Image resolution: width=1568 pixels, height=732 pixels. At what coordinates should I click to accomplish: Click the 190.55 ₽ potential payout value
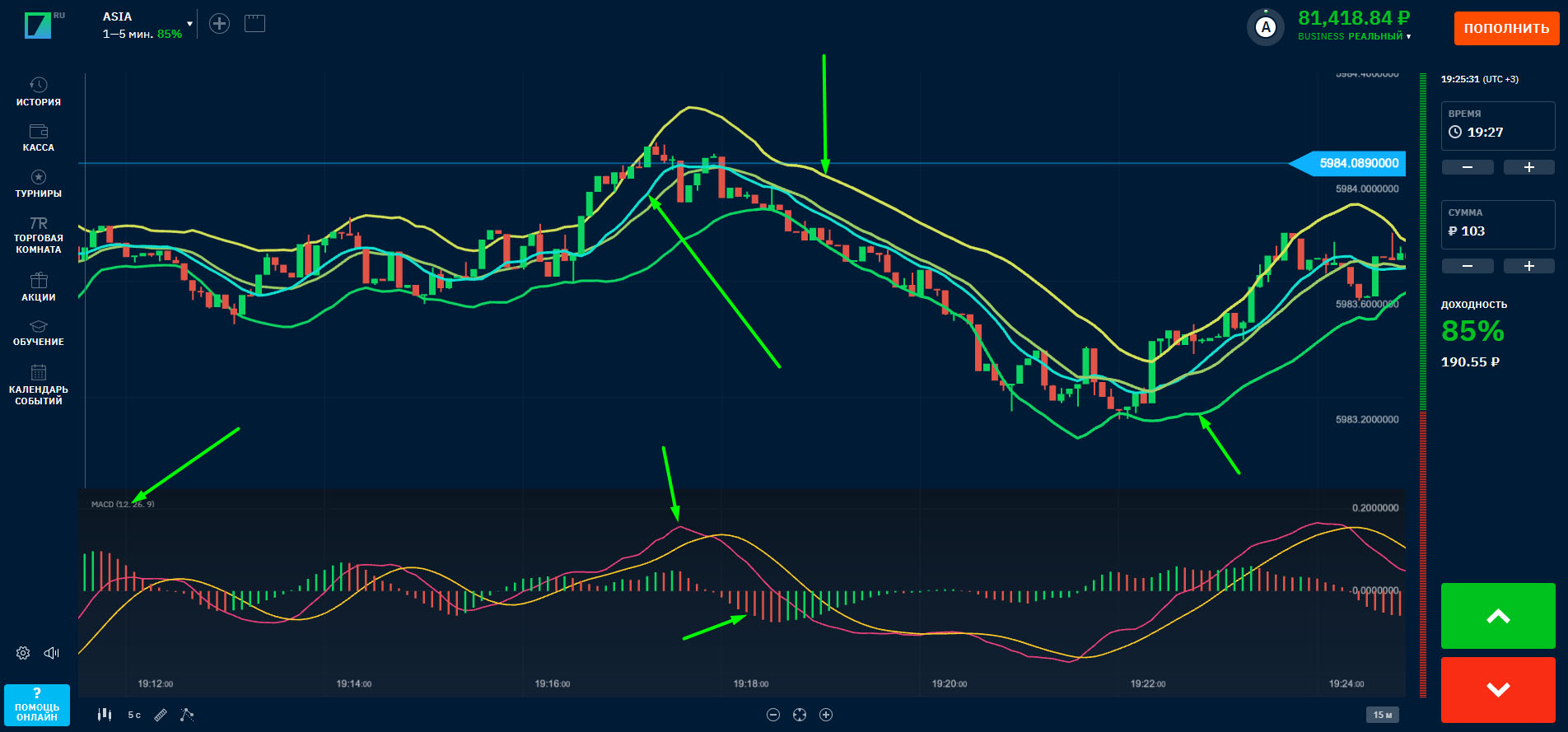[x=1470, y=362]
